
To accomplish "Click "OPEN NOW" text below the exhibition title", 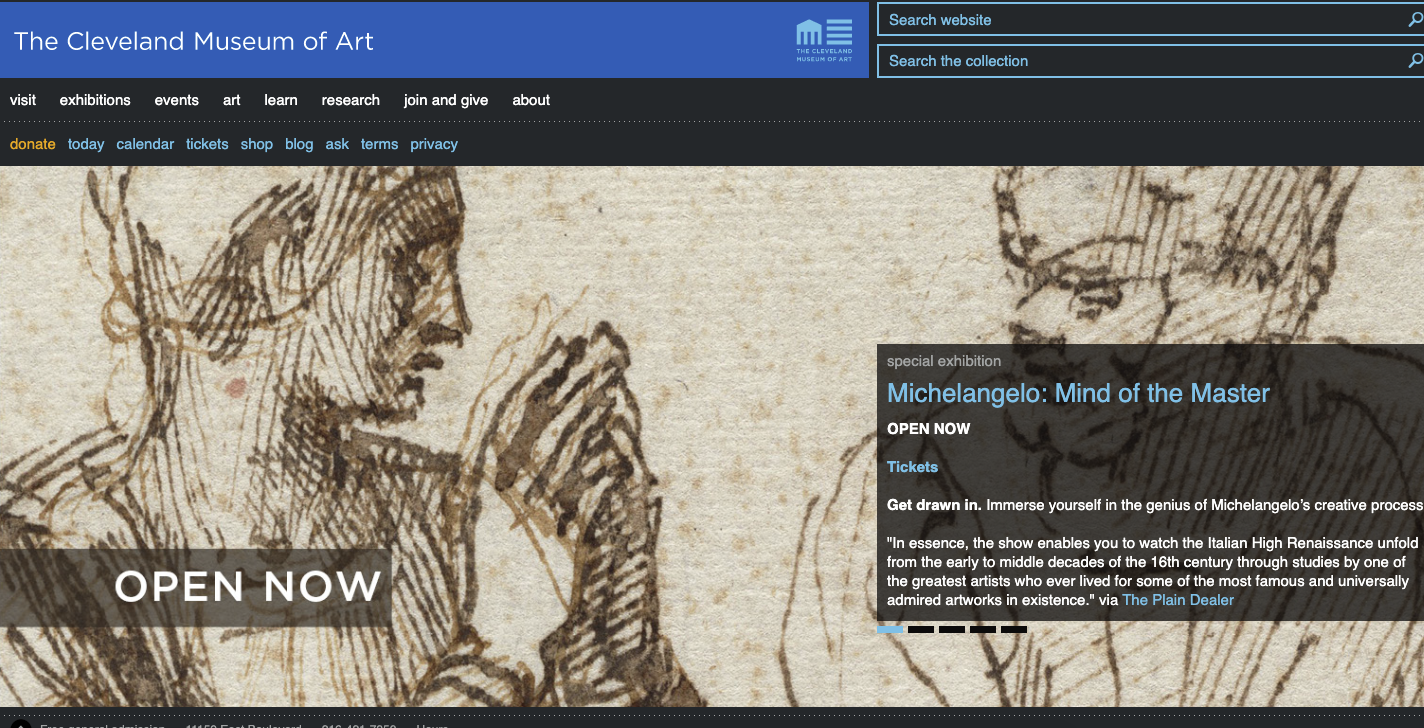I will (929, 429).
